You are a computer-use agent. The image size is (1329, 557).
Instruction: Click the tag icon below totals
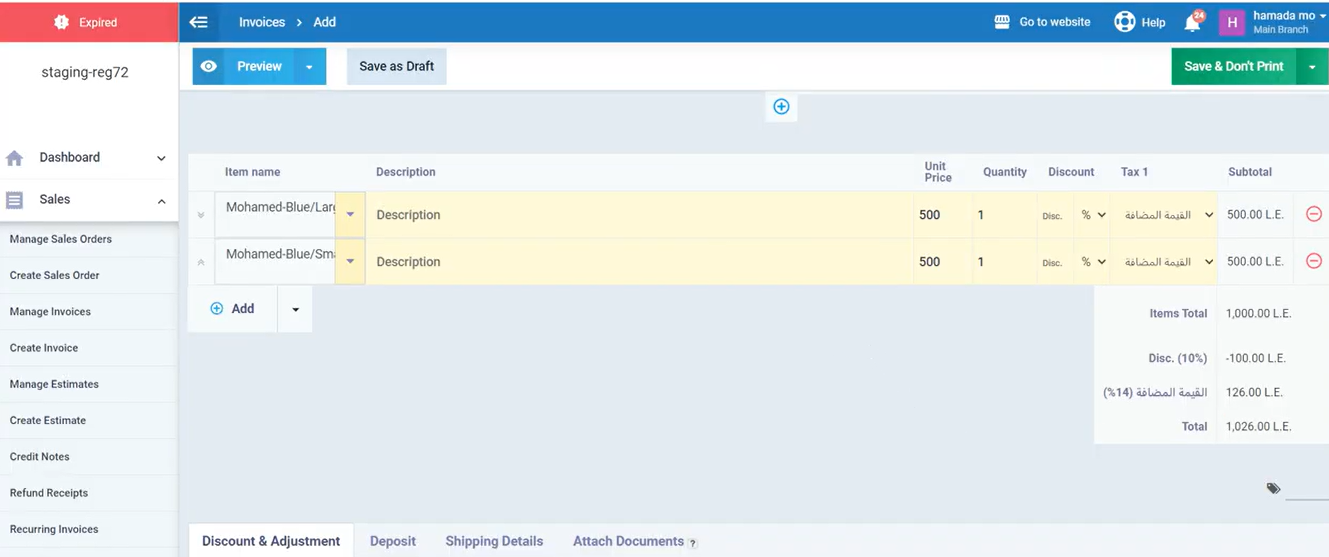tap(1273, 489)
